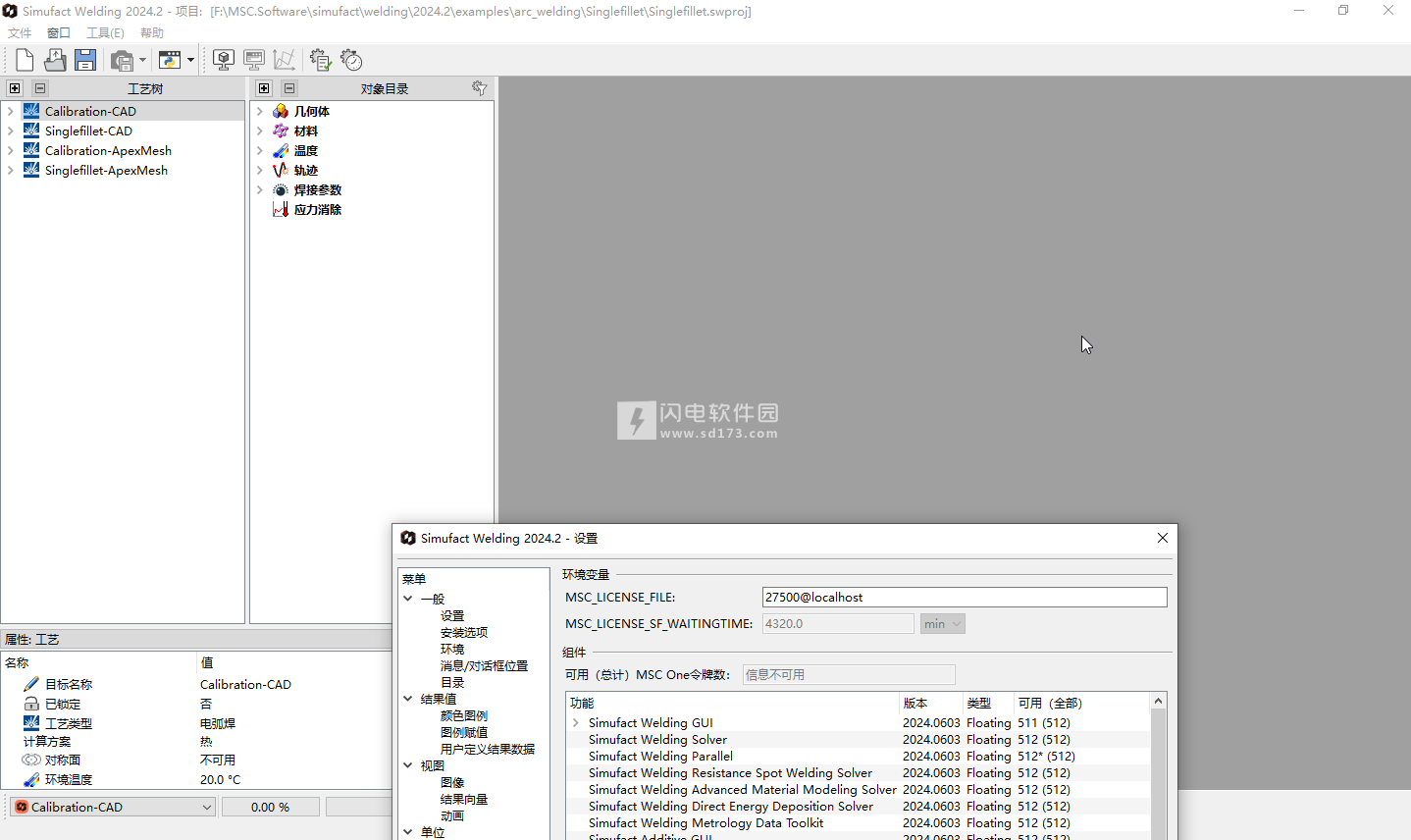Click the 已锁定 lock icon in properties
1411x840 pixels.
pyautogui.click(x=31, y=704)
